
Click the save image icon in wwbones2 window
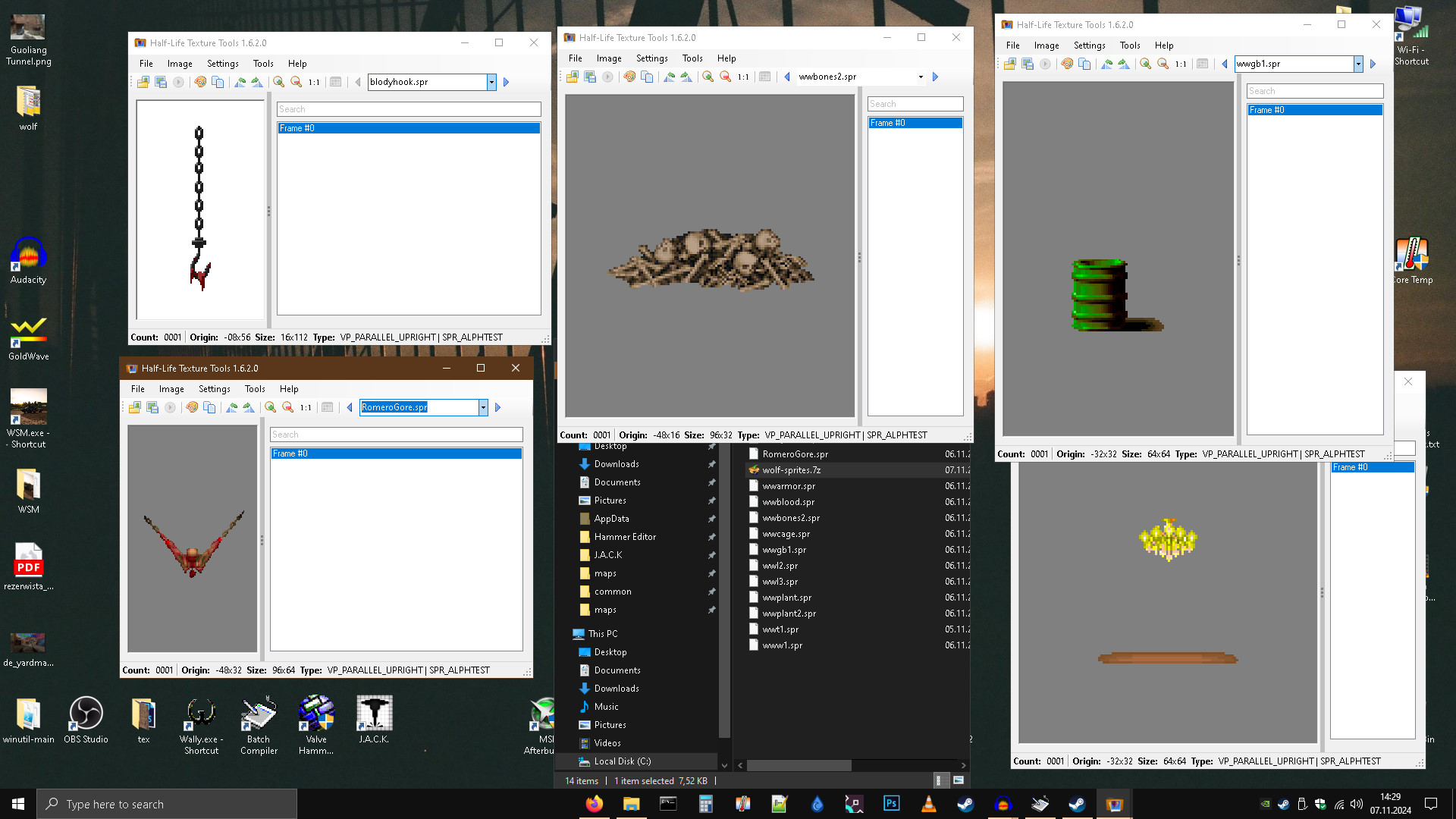point(590,77)
